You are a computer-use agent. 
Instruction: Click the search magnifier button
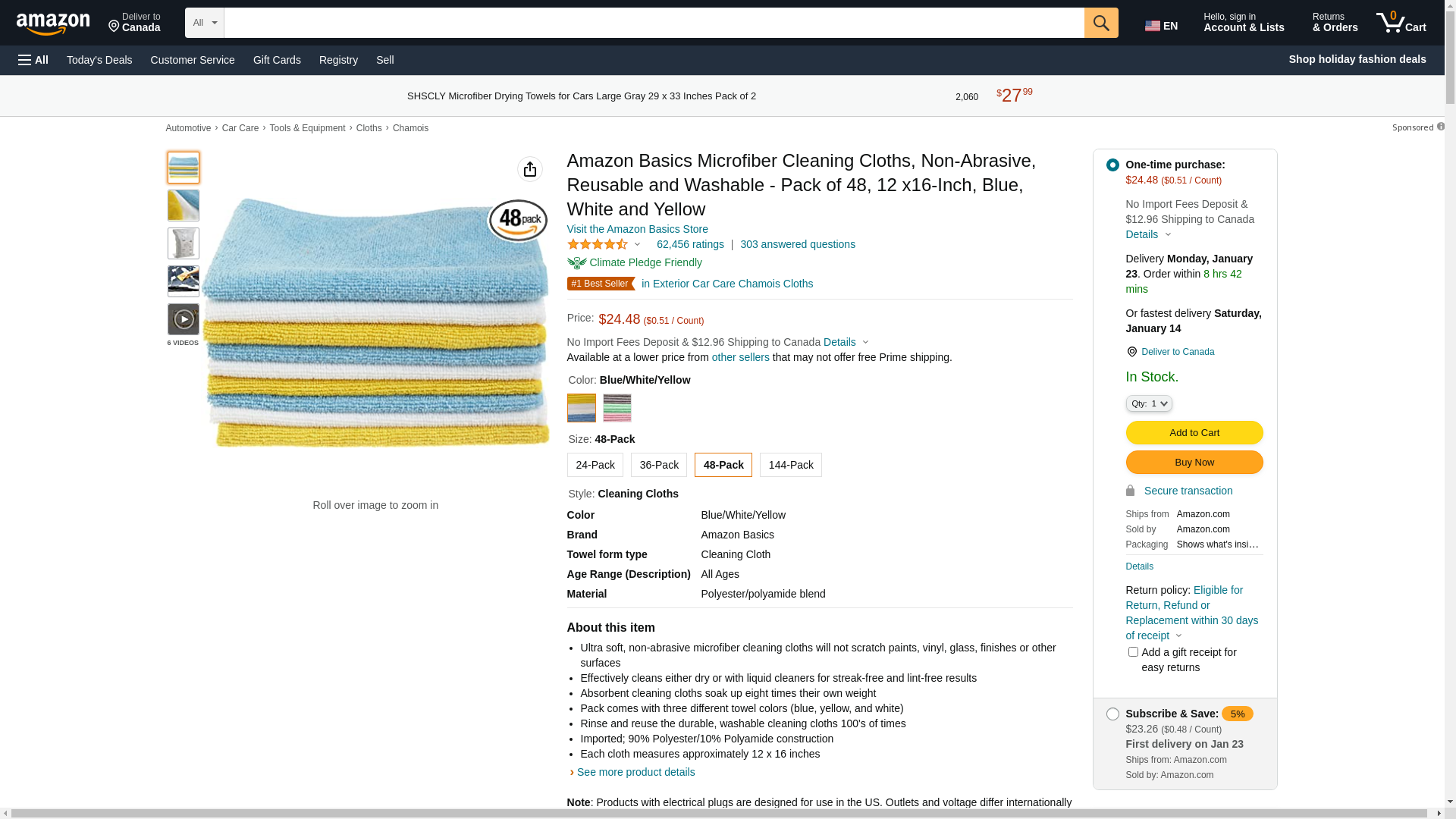[1100, 23]
